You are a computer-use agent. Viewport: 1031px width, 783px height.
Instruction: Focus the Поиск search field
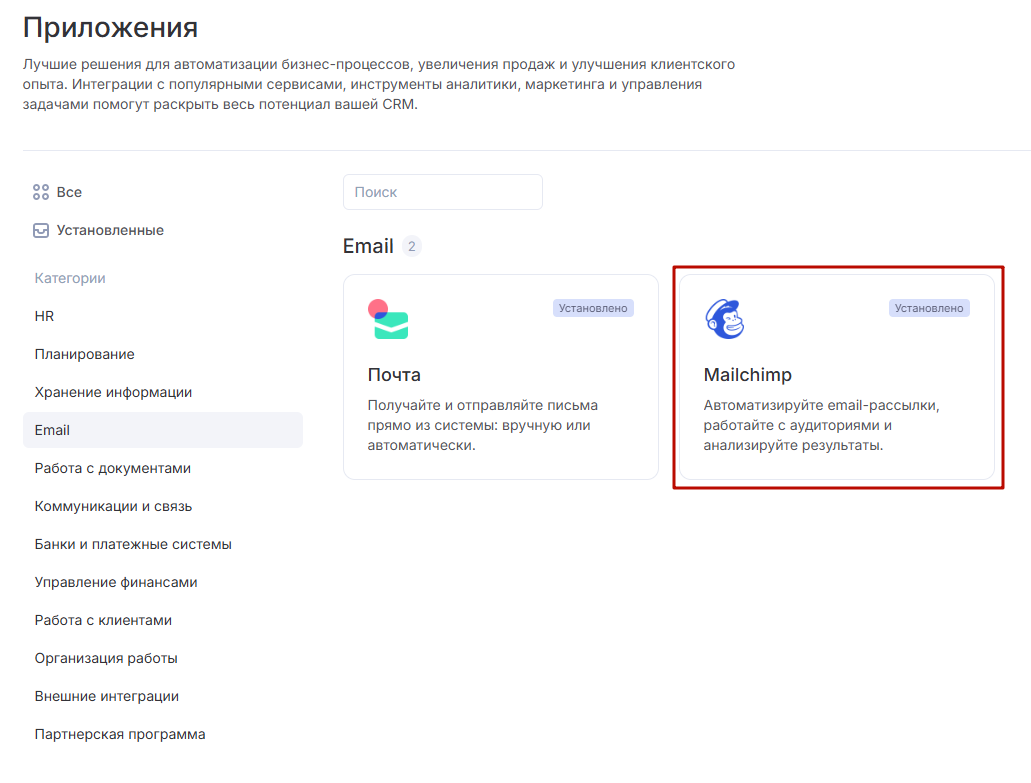443,192
